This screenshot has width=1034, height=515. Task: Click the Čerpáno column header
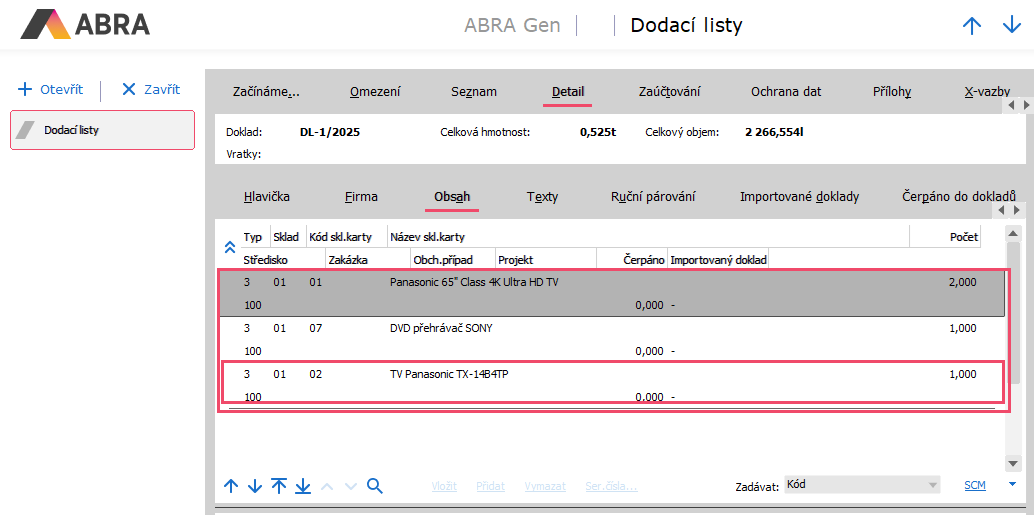[x=632, y=260]
